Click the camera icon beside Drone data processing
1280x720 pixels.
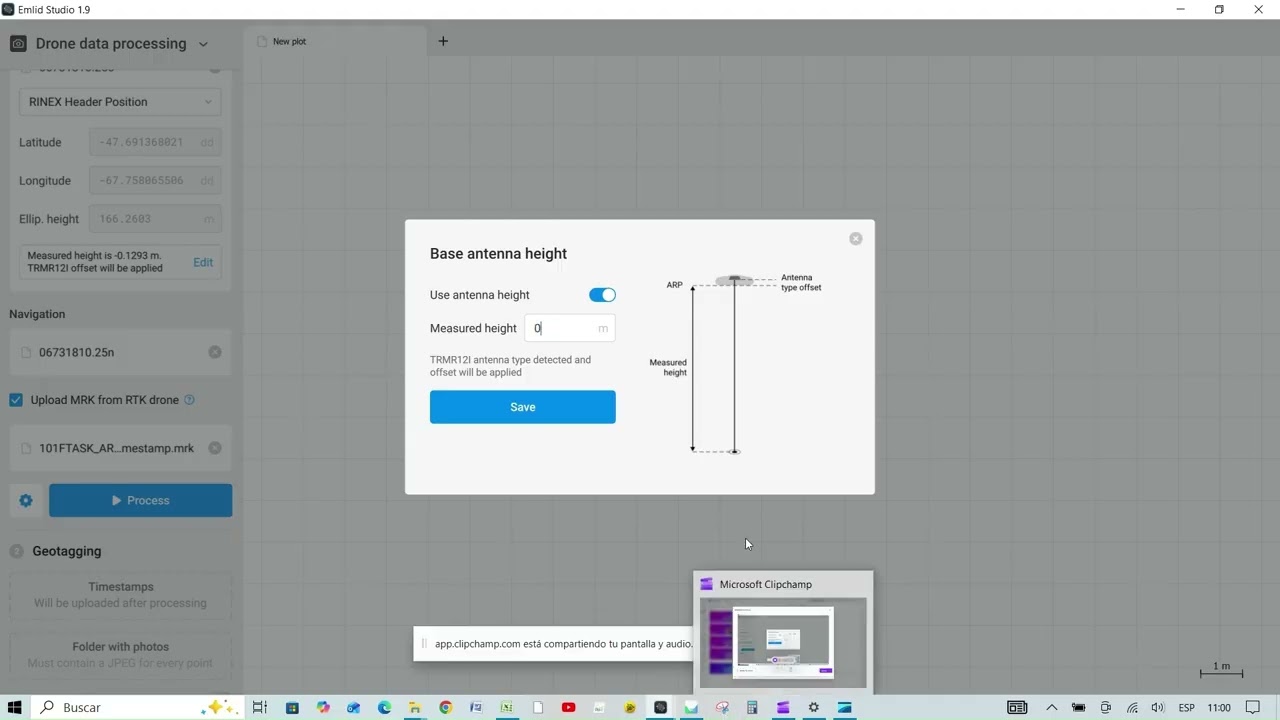pos(18,44)
